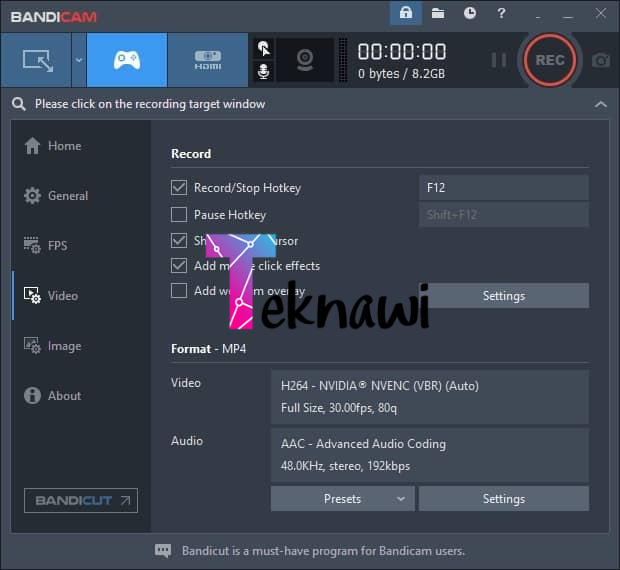Select Game Recording mode icon
The width and height of the screenshot is (620, 570).
pyautogui.click(x=127, y=60)
